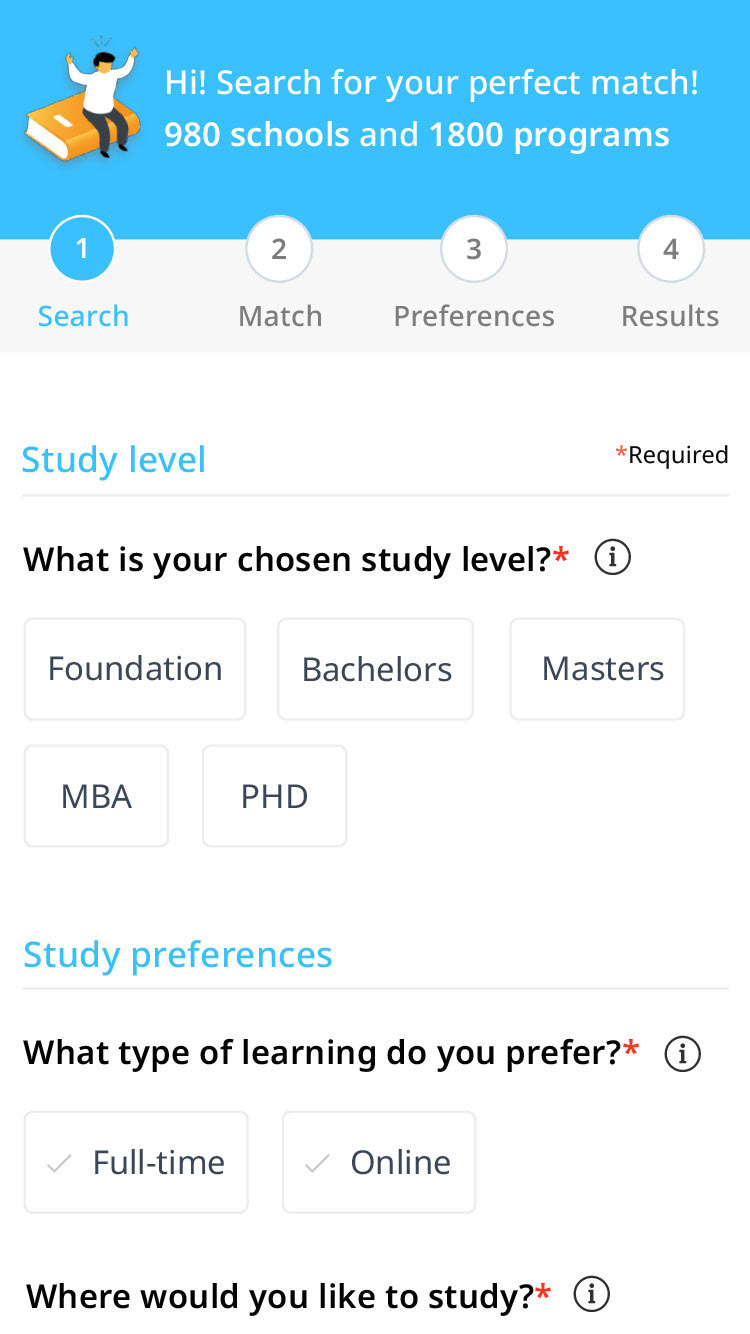Screen dimensions: 750x1334
Task: Click the Search step label
Action: (83, 316)
